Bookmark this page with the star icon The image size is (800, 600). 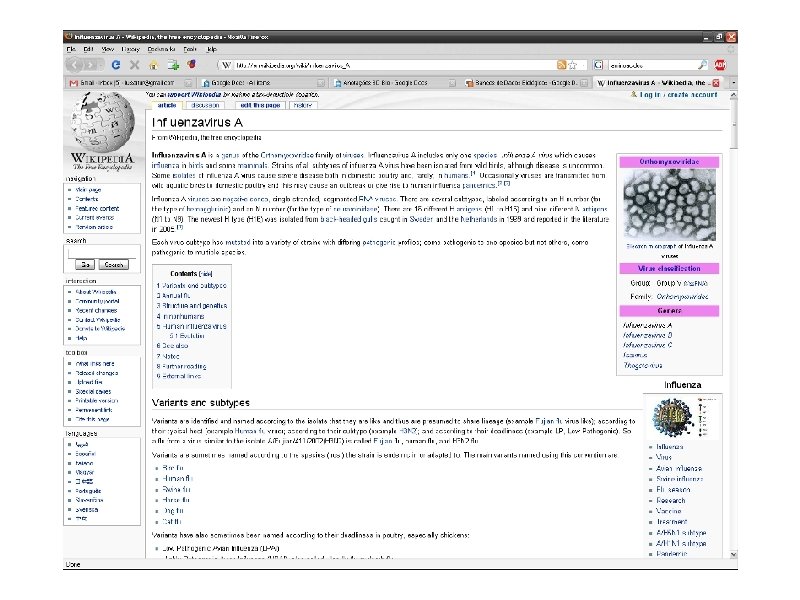[x=572, y=65]
